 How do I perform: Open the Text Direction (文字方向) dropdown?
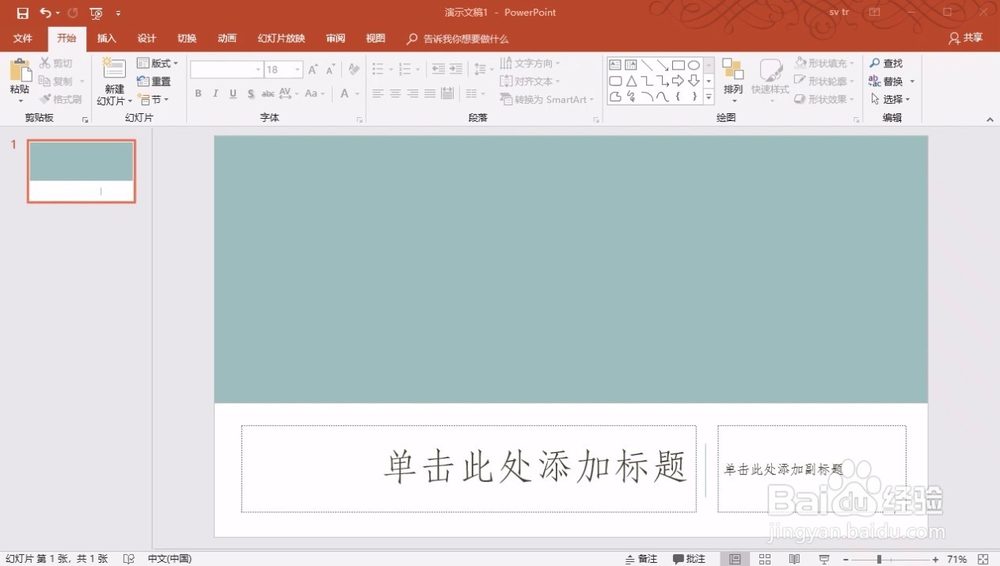(530, 63)
